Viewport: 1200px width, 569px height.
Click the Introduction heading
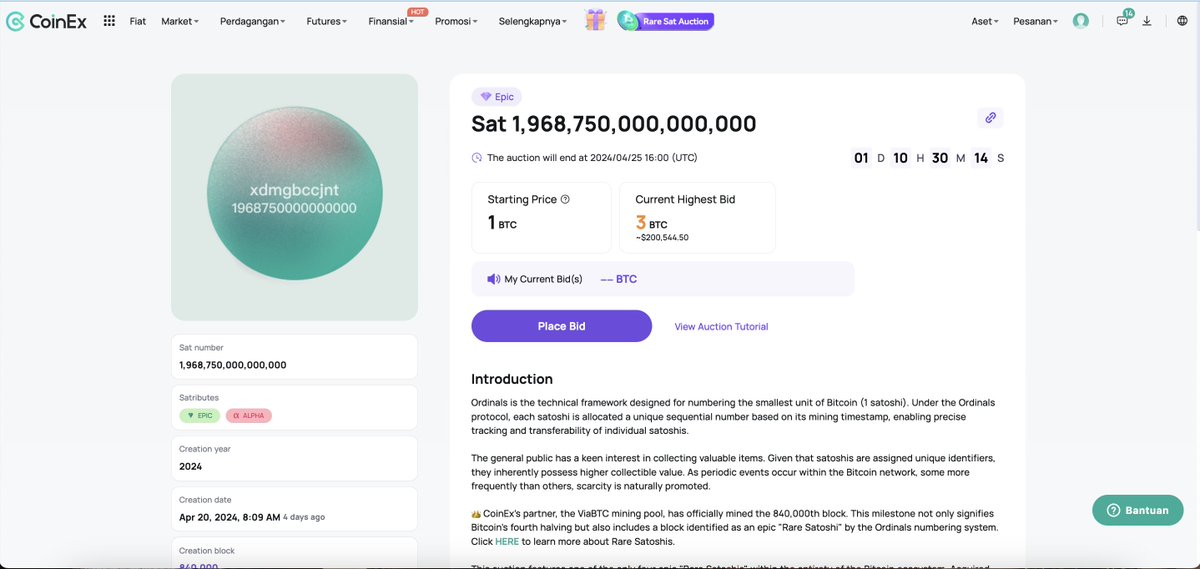[512, 379]
